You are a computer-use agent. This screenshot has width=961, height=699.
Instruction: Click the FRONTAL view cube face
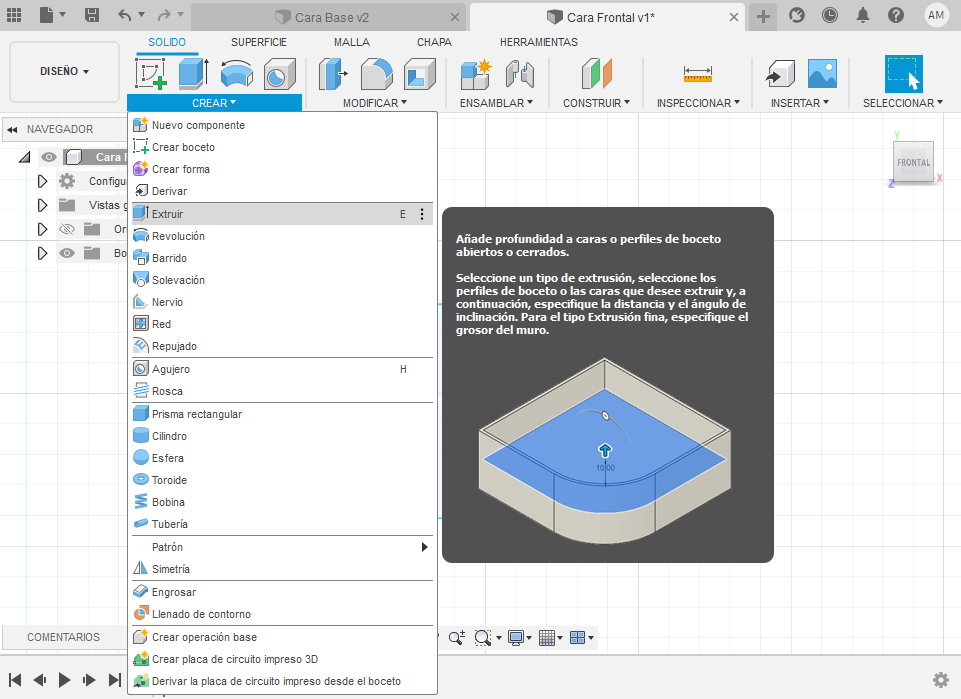pos(913,162)
